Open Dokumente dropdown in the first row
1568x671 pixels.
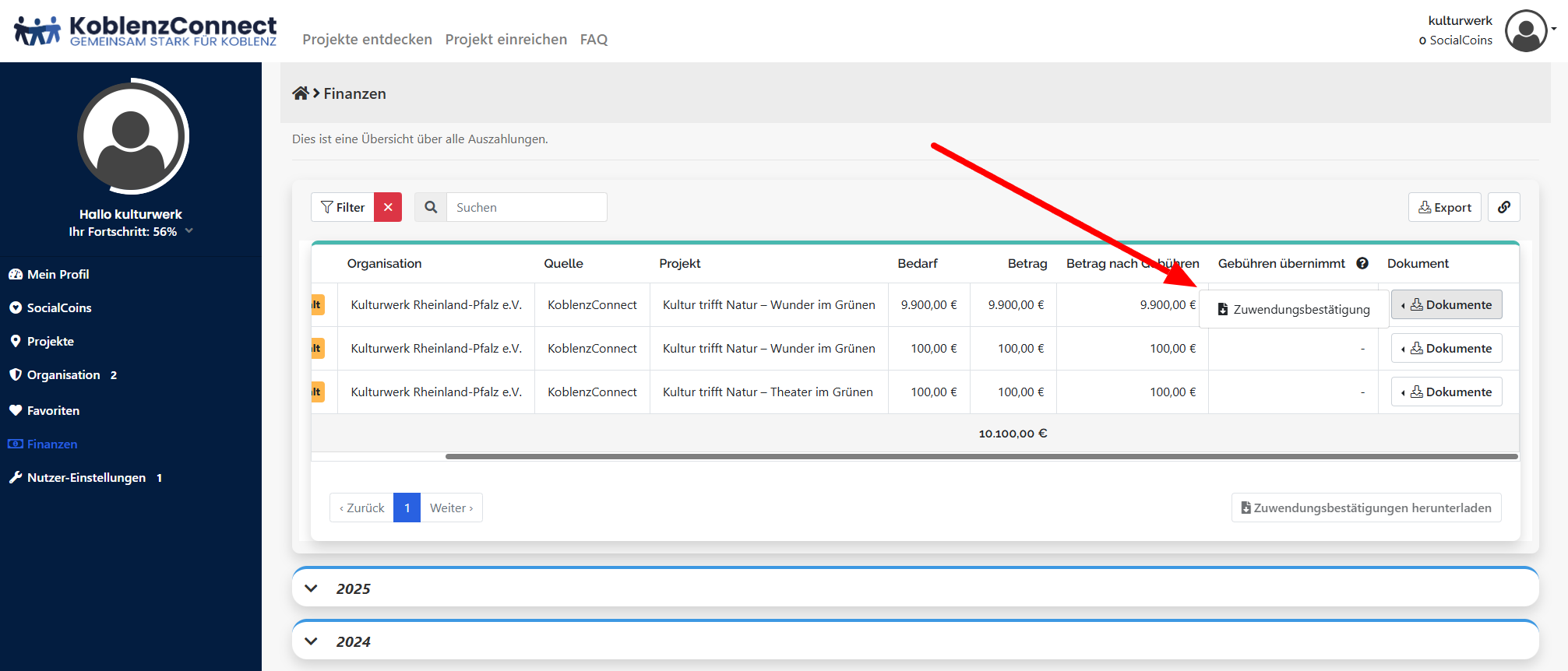1446,305
